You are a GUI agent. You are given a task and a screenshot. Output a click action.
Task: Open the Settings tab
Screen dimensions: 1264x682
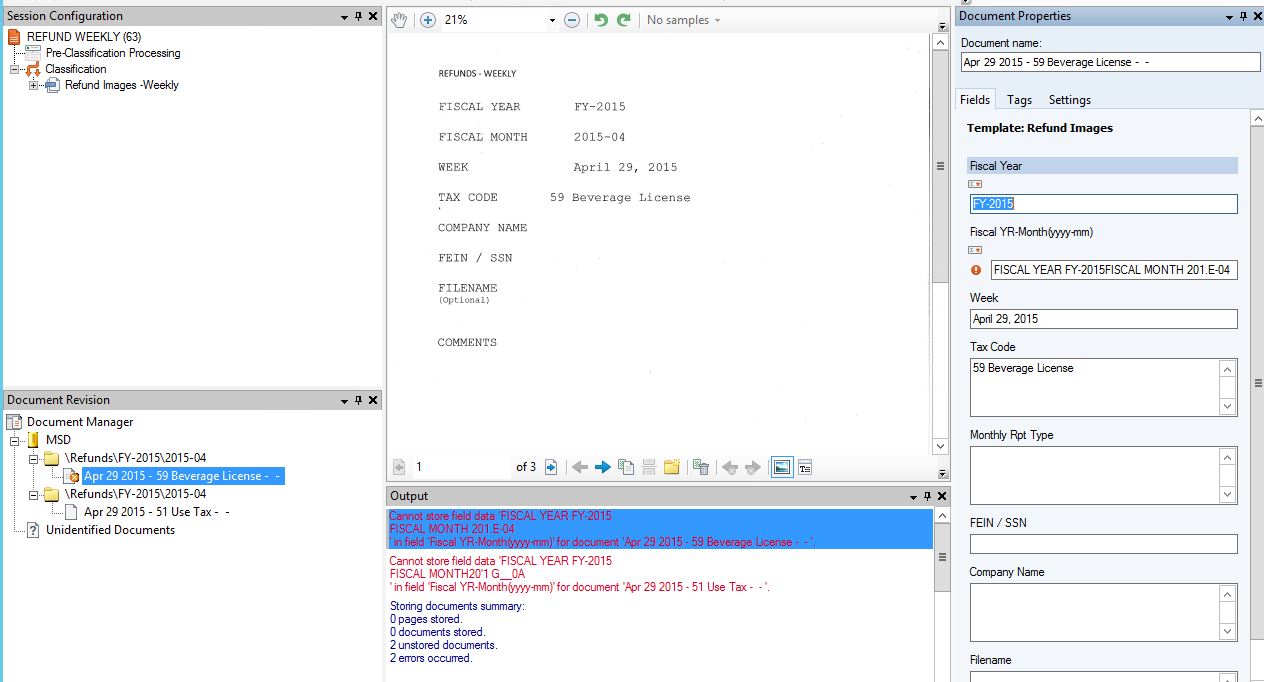[x=1069, y=100]
